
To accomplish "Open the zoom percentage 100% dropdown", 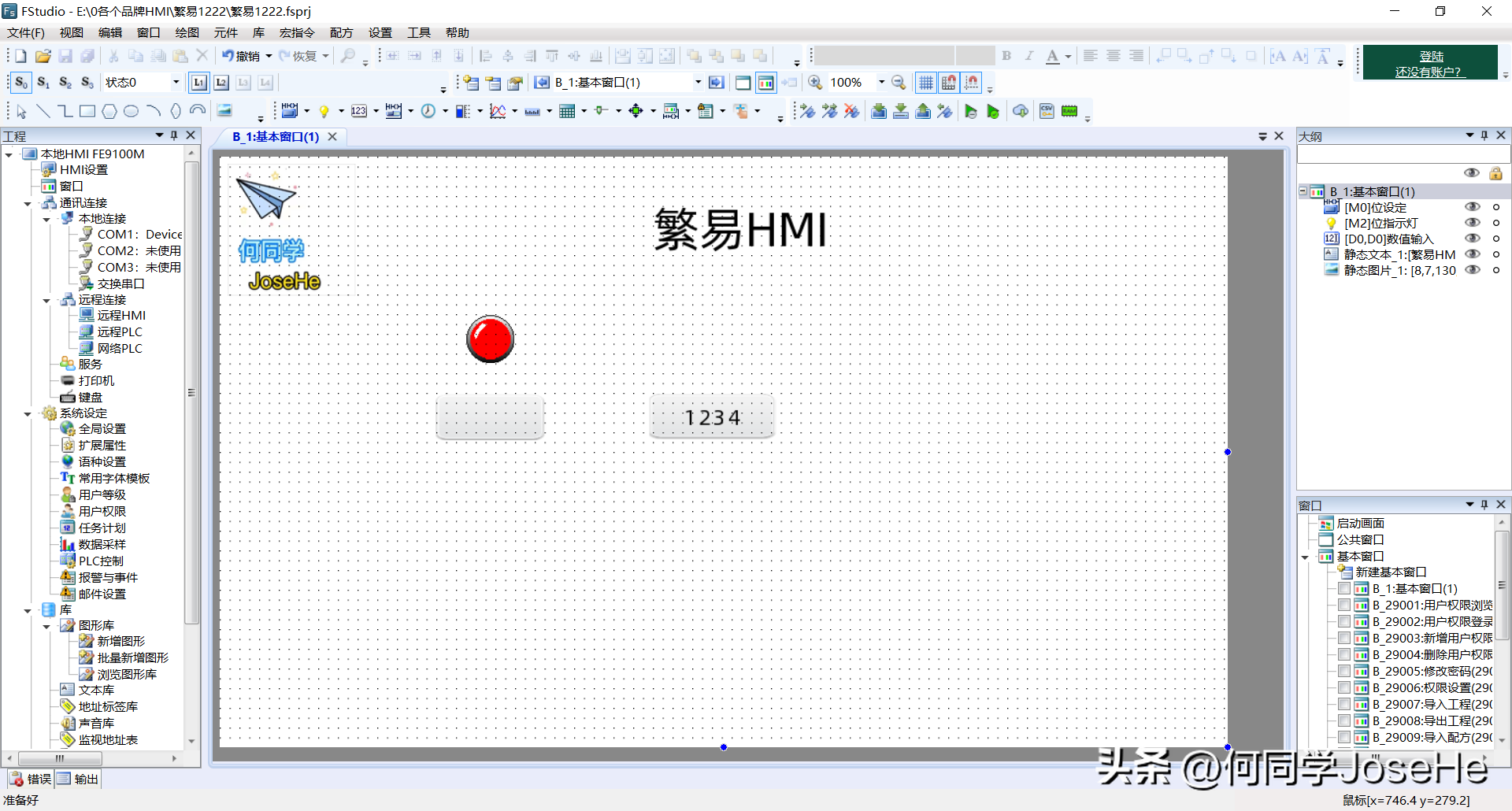I will click(881, 83).
